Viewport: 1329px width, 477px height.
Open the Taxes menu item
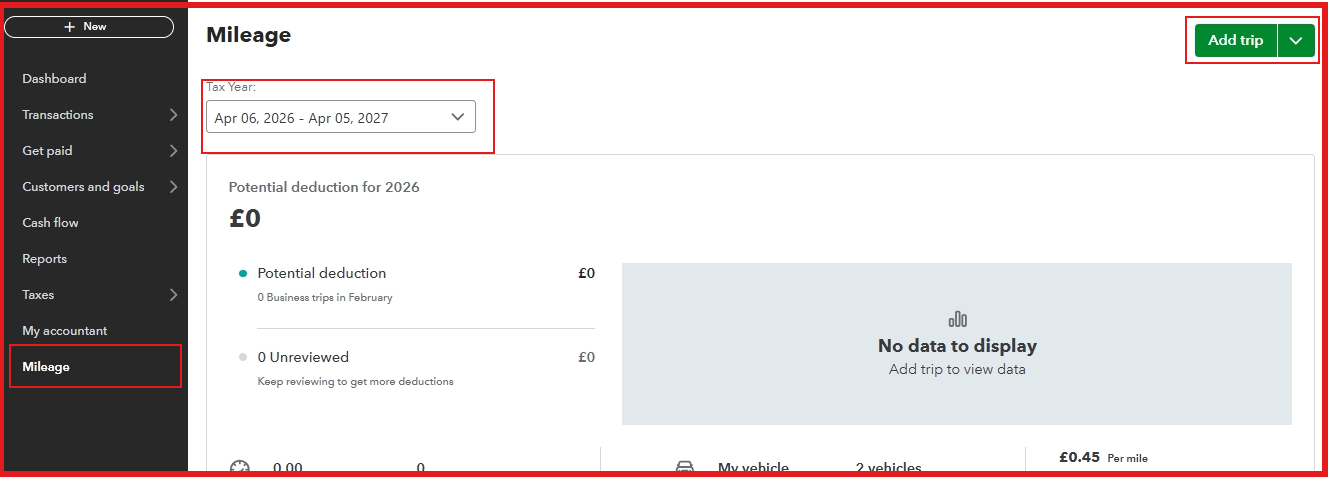(x=38, y=295)
